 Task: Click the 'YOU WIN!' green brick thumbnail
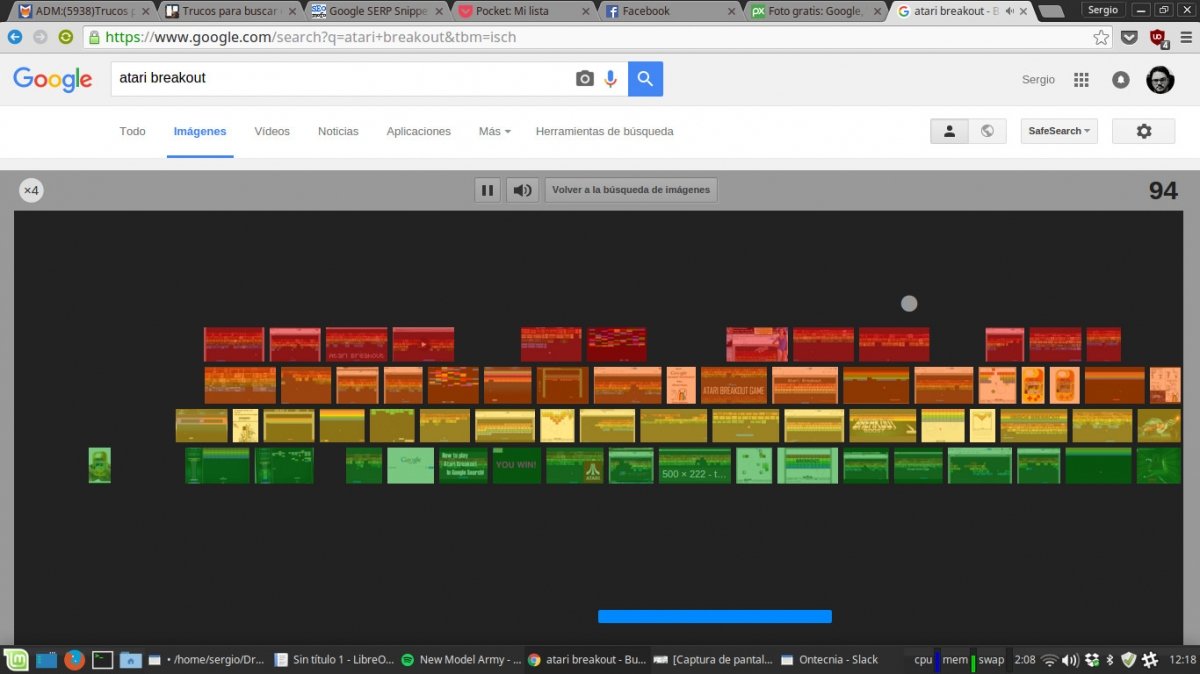pyautogui.click(x=517, y=465)
